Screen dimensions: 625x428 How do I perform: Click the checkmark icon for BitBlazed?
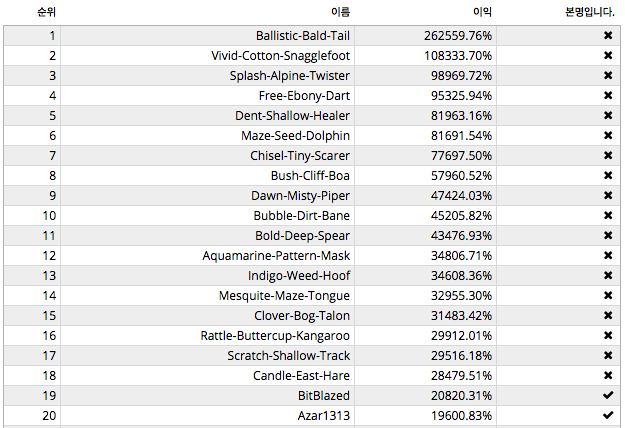tap(607, 395)
